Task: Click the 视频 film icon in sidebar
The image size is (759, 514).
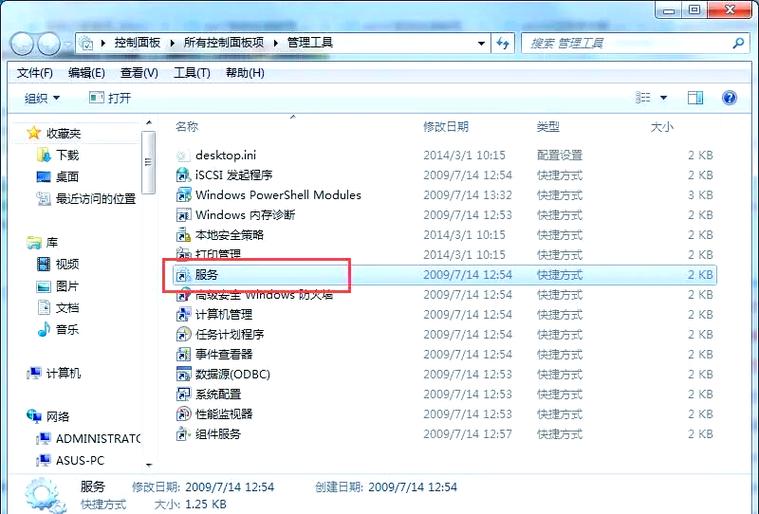Action: coord(43,264)
